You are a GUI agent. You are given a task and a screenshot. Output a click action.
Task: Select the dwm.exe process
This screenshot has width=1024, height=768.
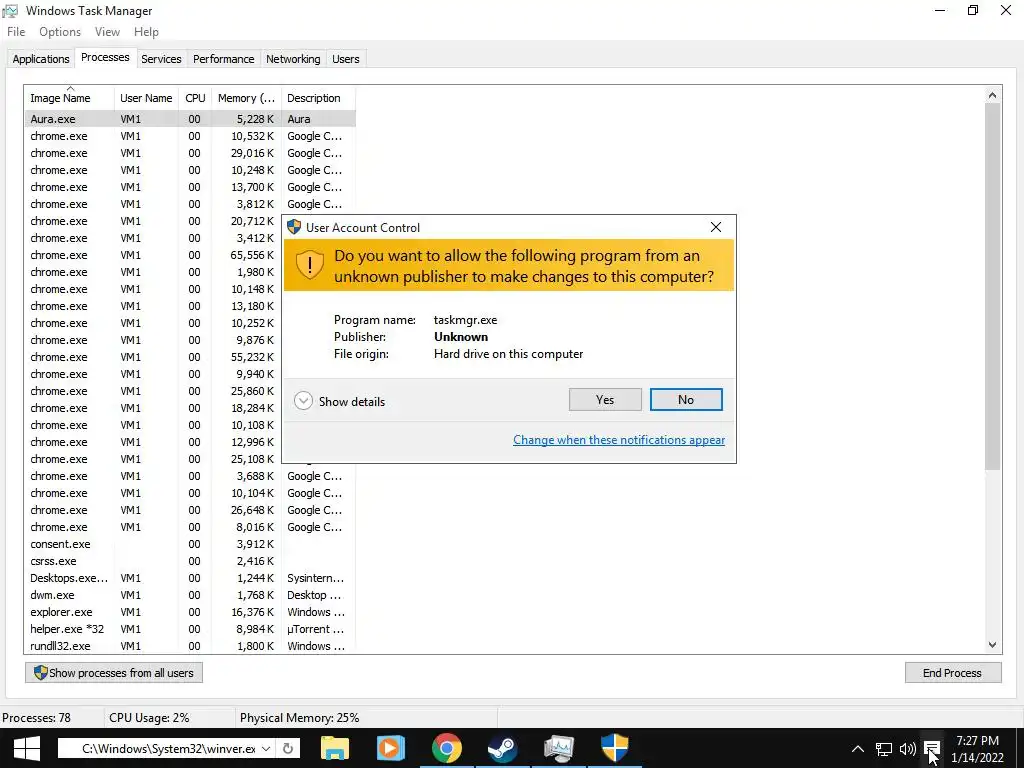click(190, 595)
